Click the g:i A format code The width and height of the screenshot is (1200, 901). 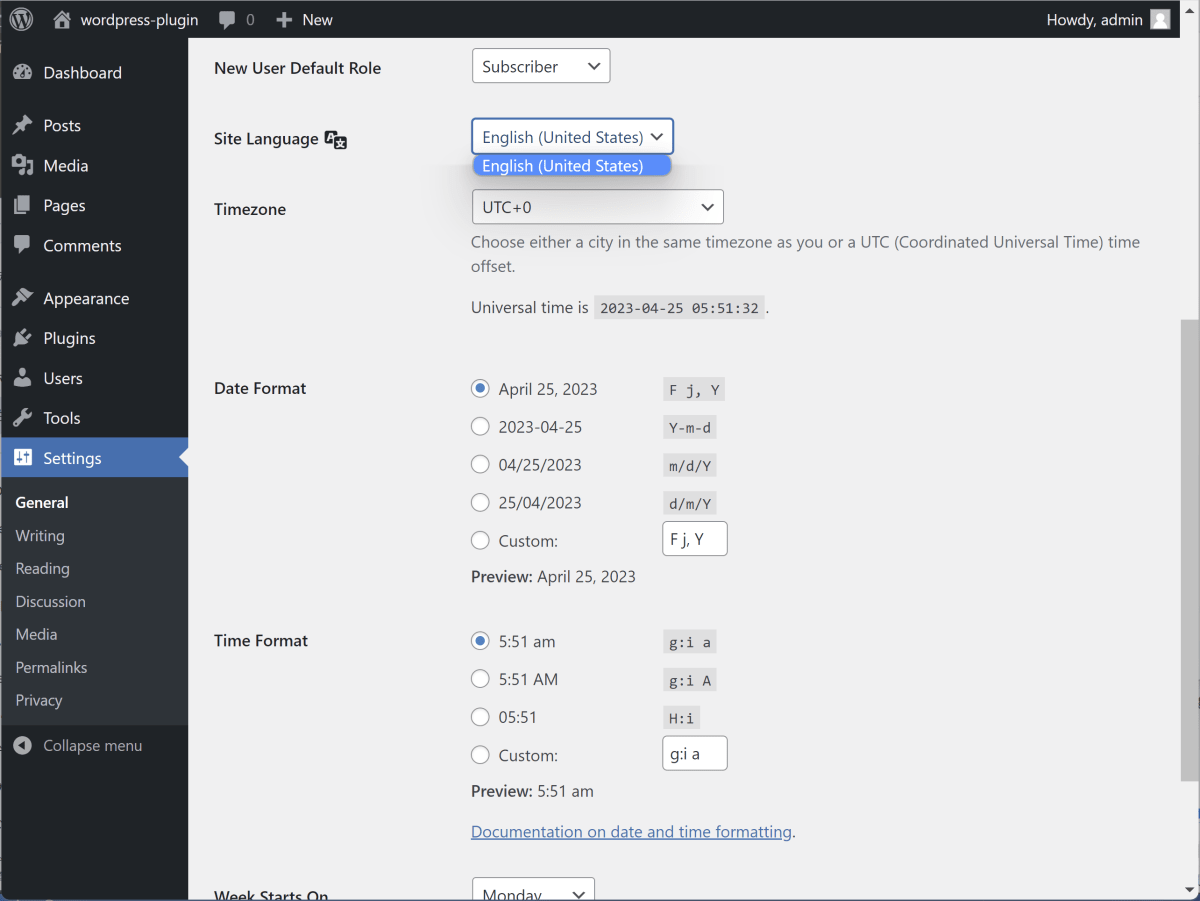point(690,681)
